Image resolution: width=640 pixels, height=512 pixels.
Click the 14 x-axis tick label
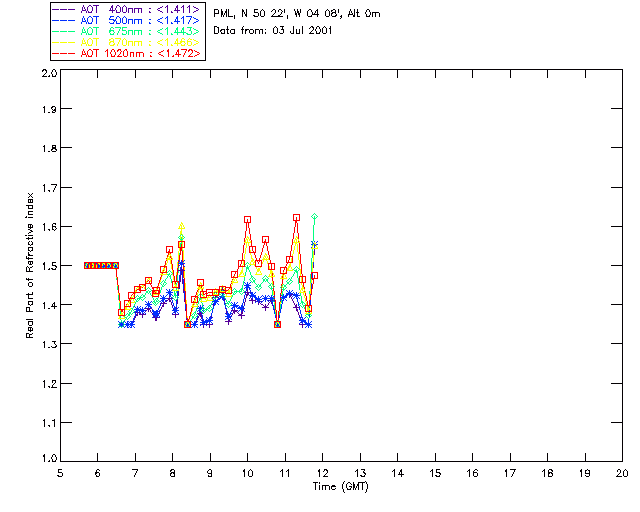(x=398, y=473)
